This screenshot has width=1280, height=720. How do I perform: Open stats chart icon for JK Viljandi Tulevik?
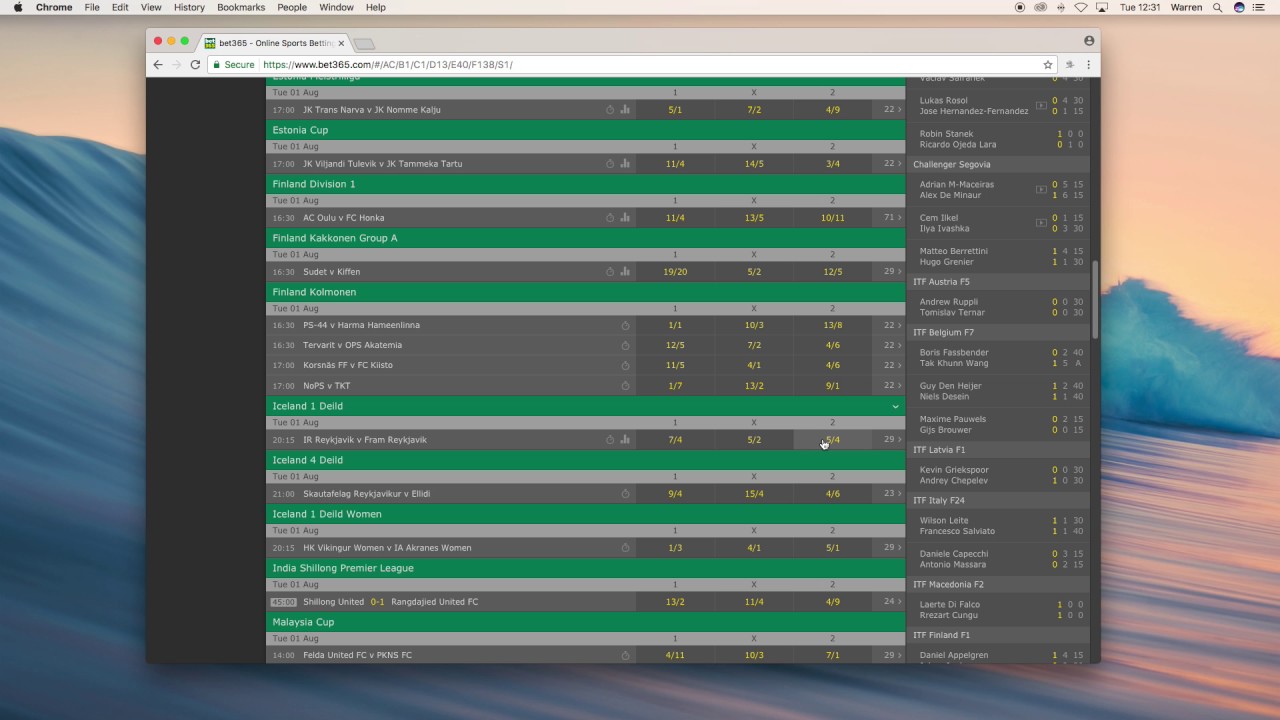click(x=625, y=164)
